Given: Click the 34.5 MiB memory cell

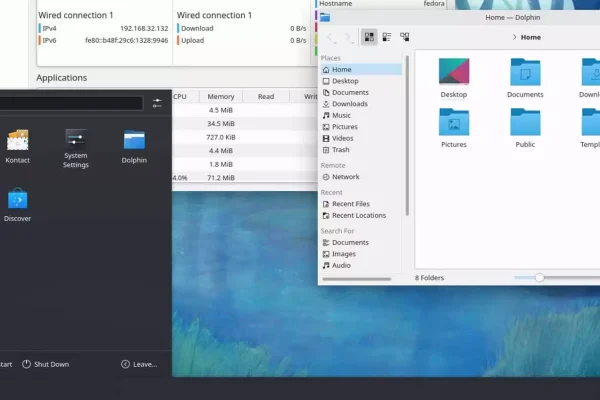Looking at the screenshot, I should tap(221, 124).
